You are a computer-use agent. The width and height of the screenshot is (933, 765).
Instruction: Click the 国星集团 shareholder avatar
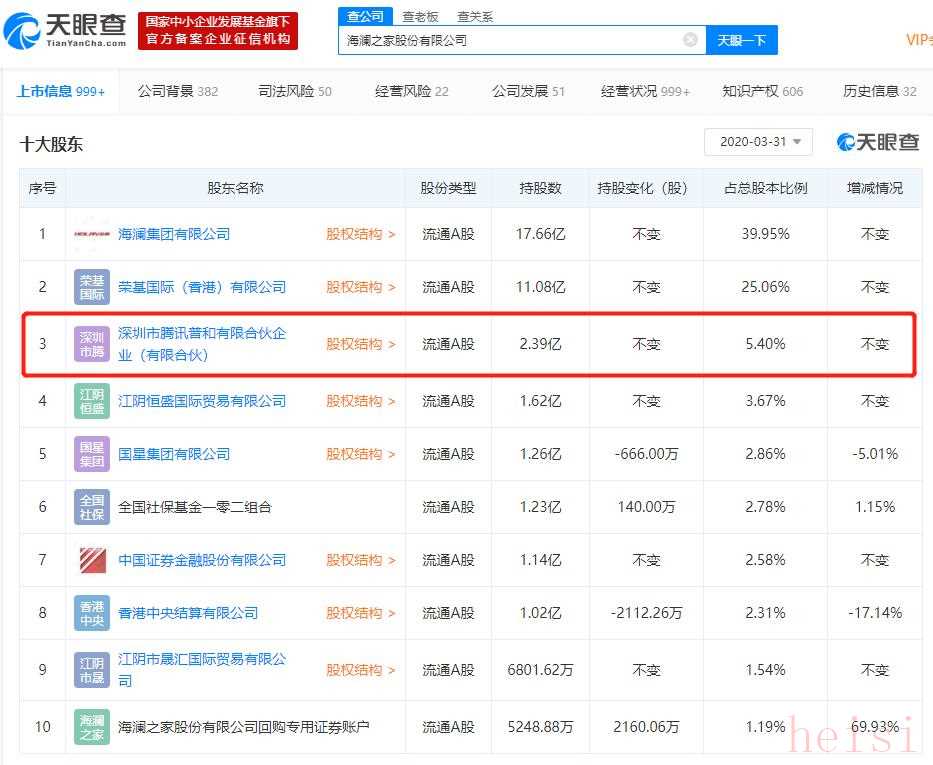tap(92, 454)
